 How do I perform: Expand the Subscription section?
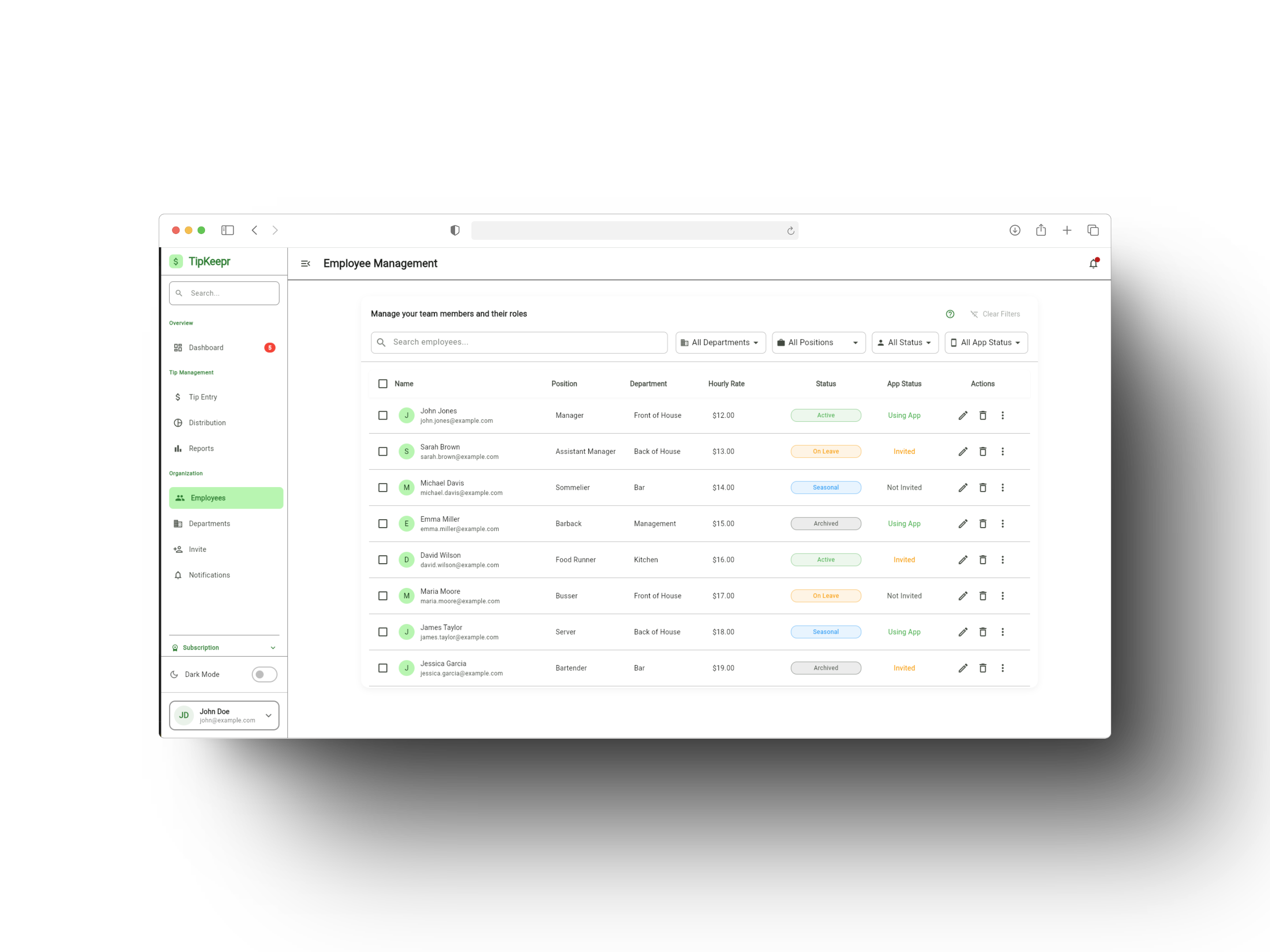pos(224,647)
